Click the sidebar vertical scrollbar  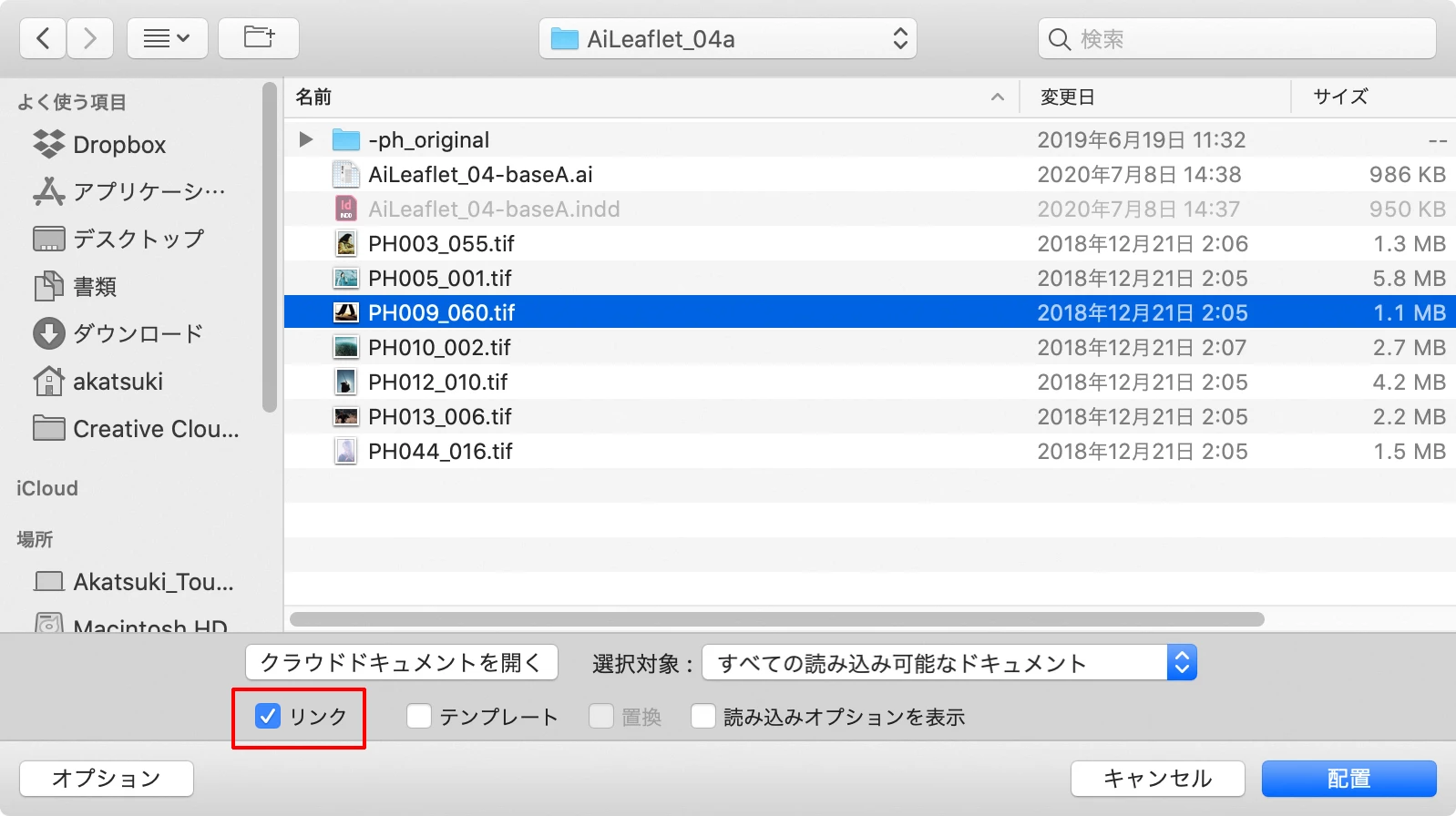tap(269, 248)
